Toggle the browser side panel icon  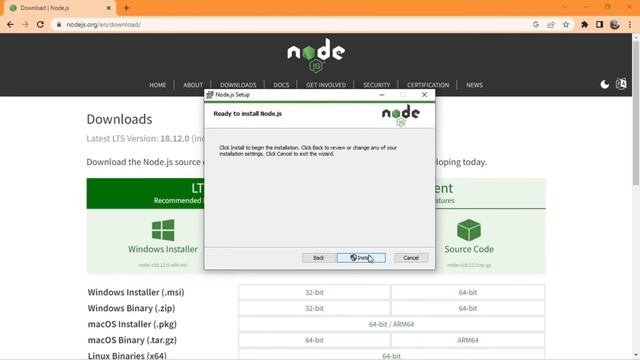[x=600, y=24]
